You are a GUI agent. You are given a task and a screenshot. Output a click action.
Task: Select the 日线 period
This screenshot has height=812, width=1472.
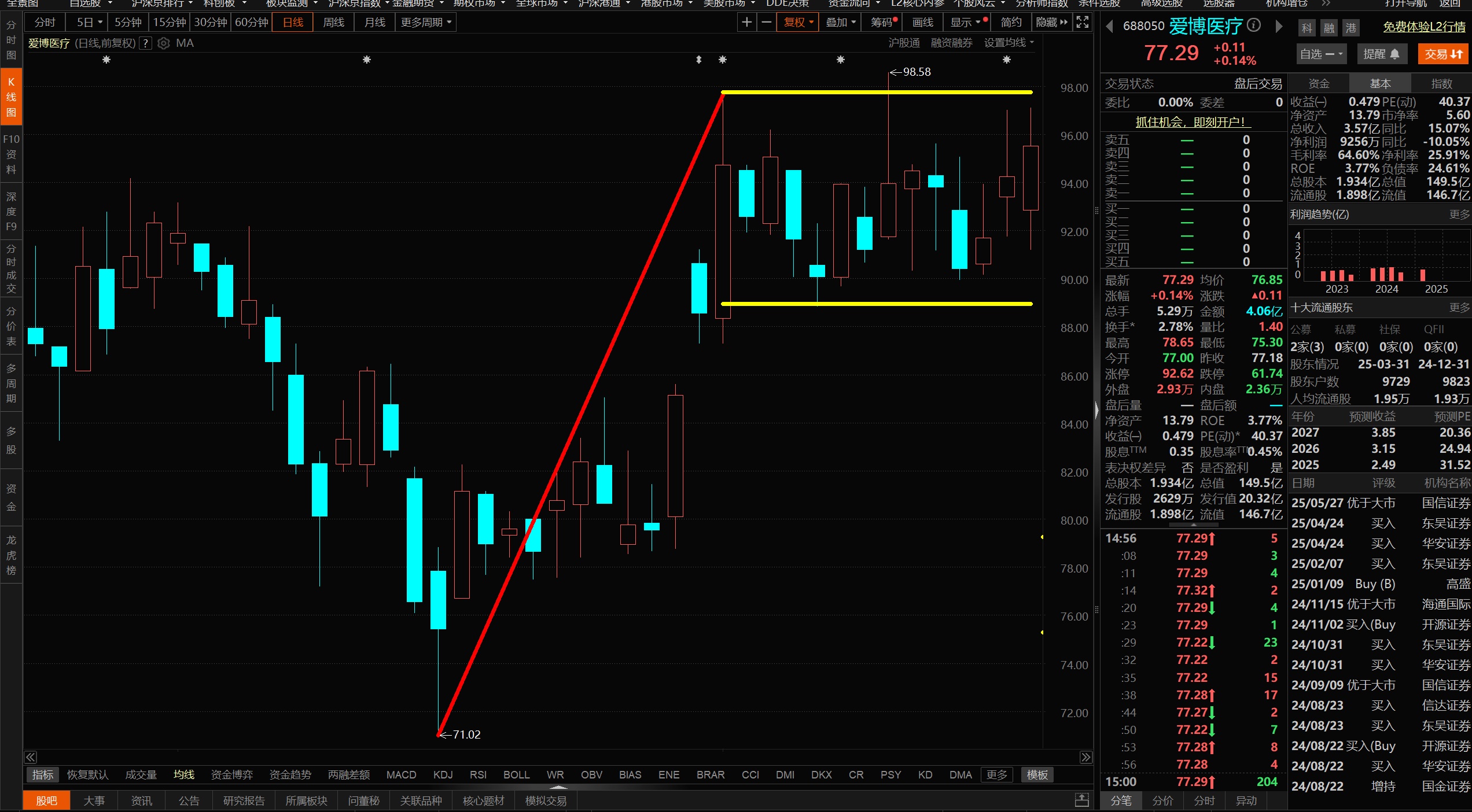(293, 23)
